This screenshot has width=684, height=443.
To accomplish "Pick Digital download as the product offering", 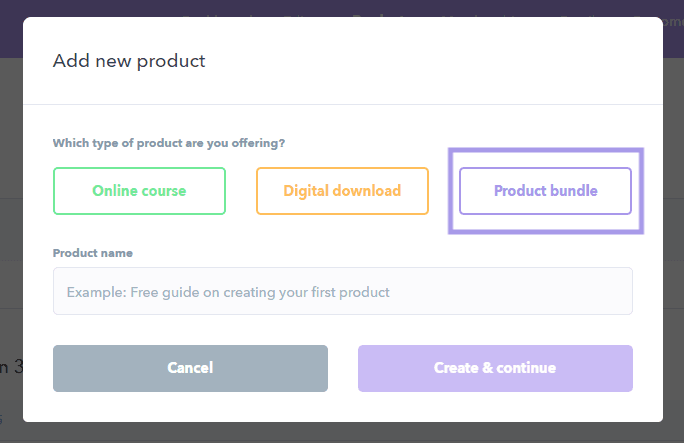I will tap(342, 191).
